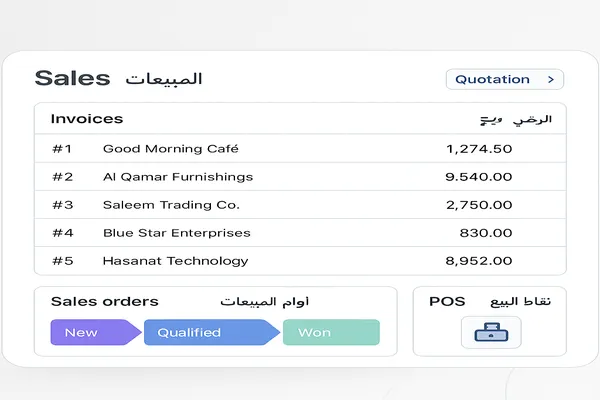Click the Sales orders heading
The image size is (600, 400).
tap(104, 301)
